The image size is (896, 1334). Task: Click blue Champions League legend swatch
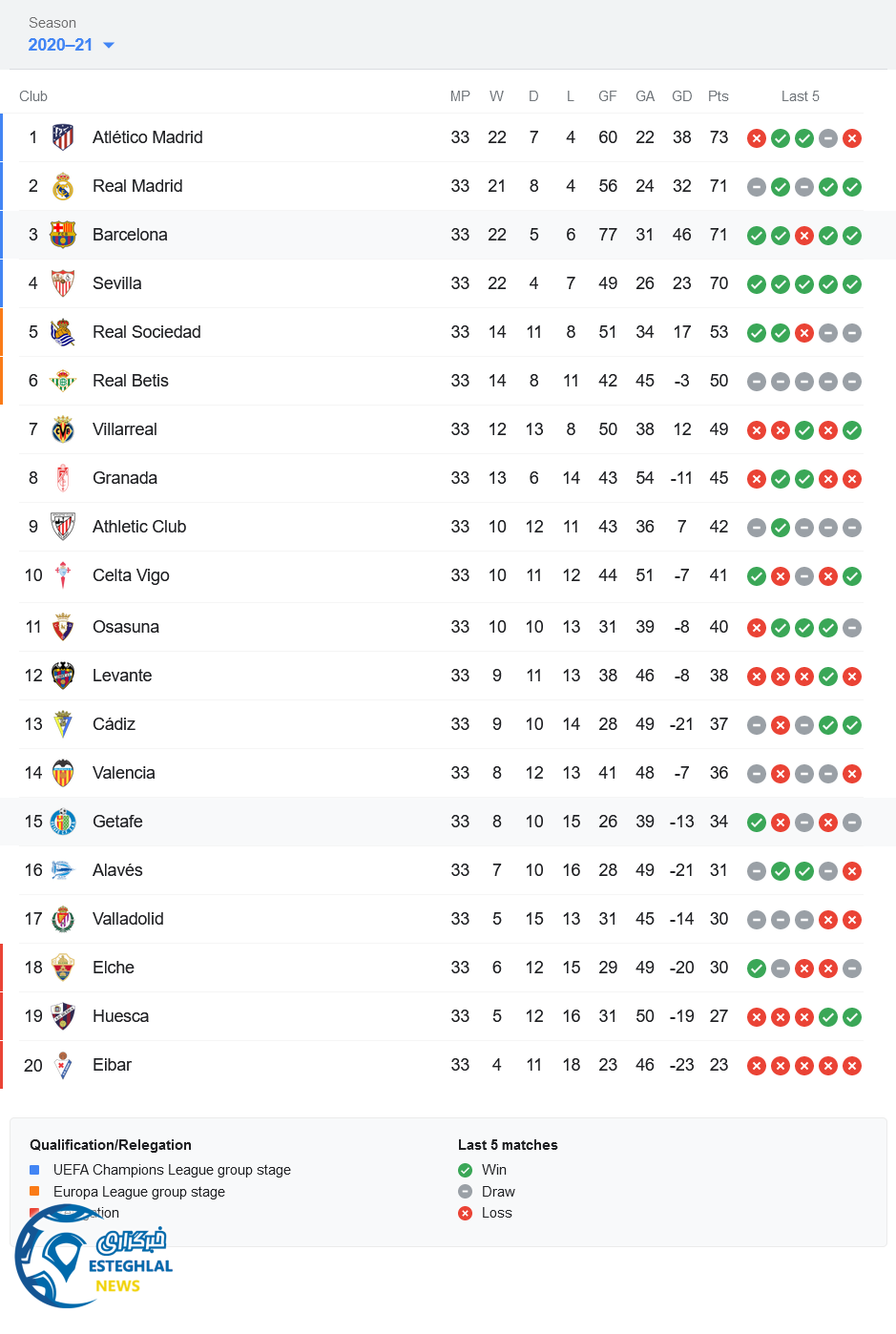pos(34,1170)
